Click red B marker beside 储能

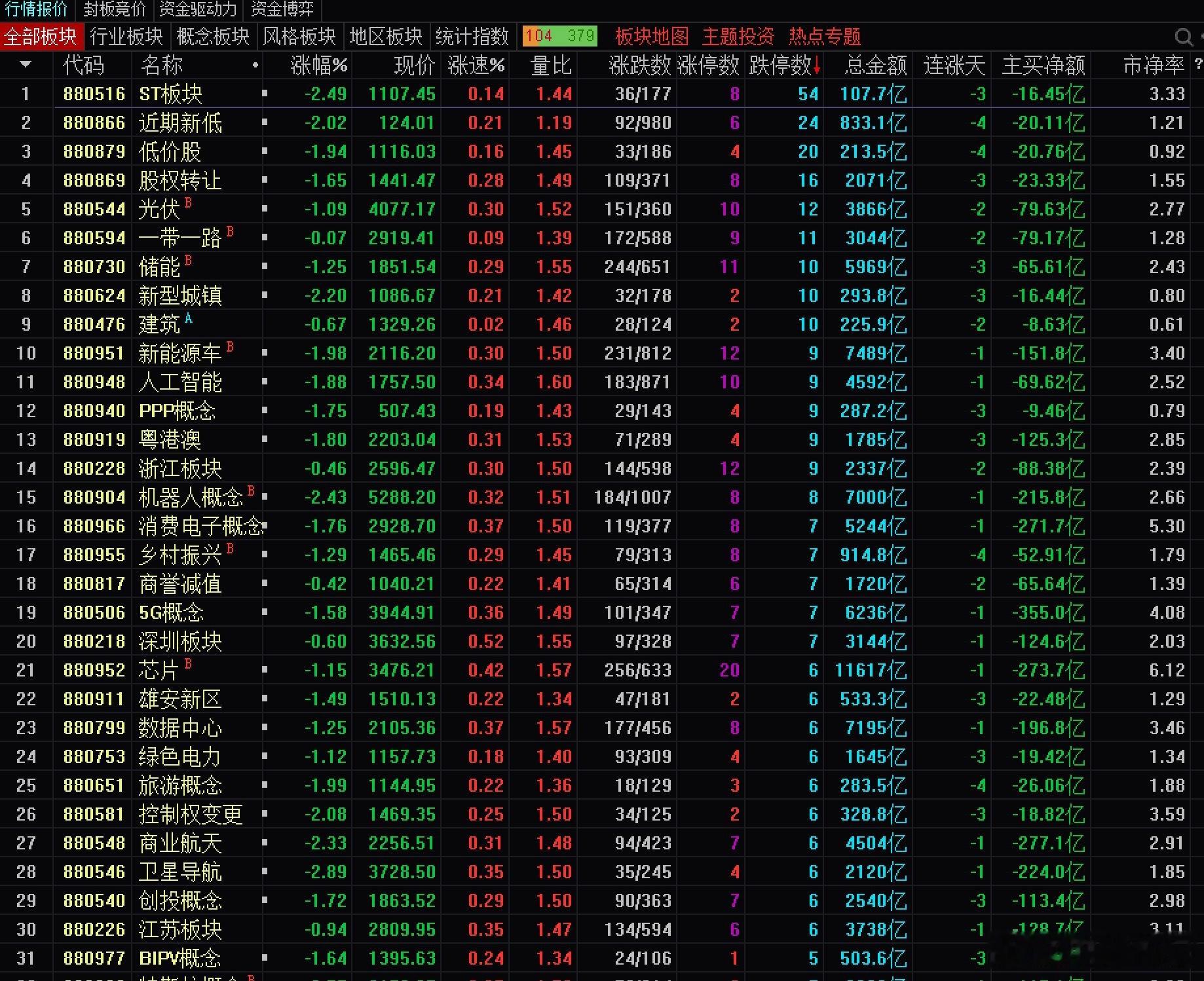tap(188, 260)
